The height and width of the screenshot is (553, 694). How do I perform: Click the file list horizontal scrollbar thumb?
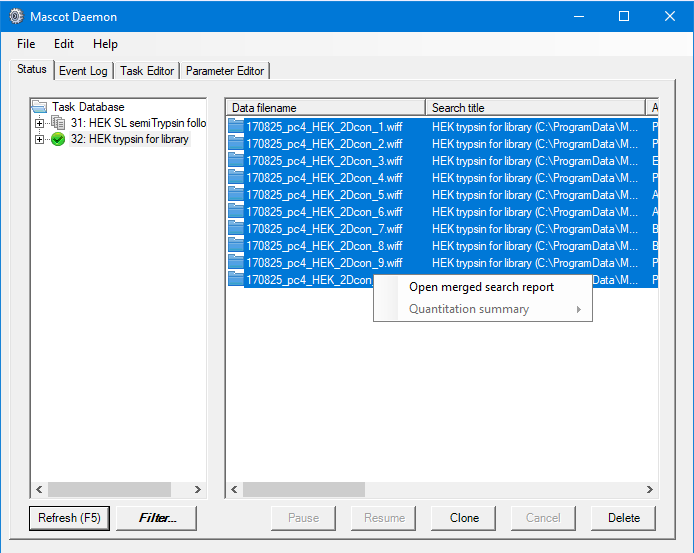tap(304, 489)
